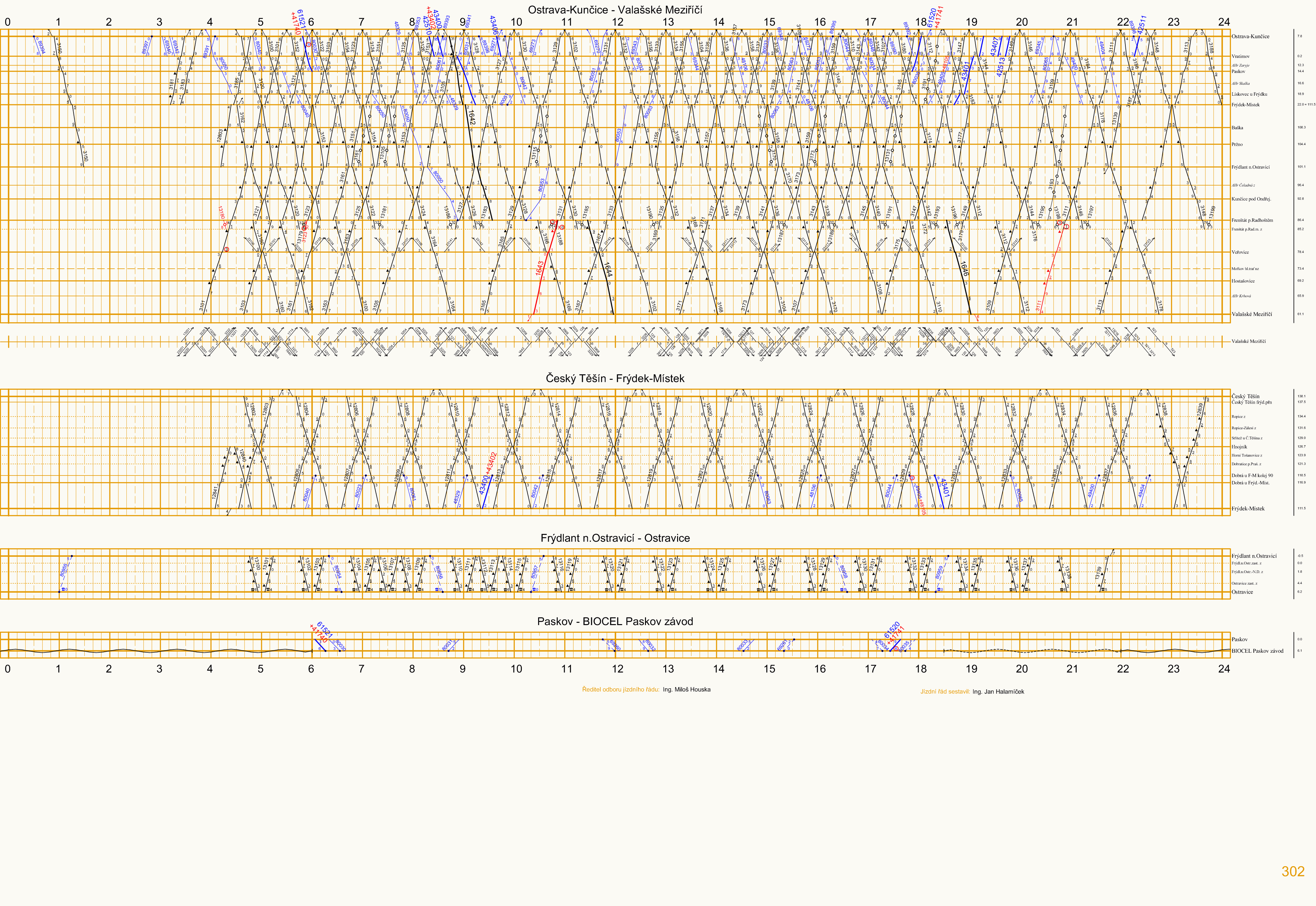Click the 'Ostrava-Kunčice - Valašské Meziříčí' chart title

pos(615,10)
